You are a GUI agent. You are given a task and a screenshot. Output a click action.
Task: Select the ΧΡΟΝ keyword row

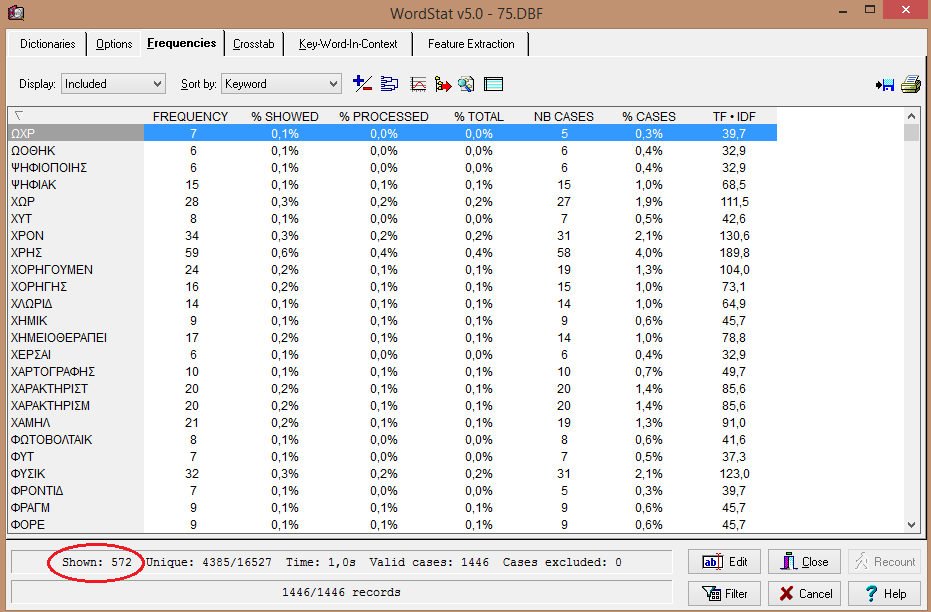click(392, 235)
